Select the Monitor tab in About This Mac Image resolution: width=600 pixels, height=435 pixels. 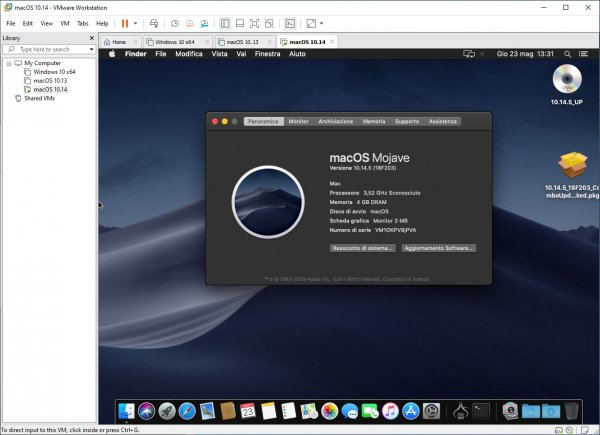click(x=298, y=121)
